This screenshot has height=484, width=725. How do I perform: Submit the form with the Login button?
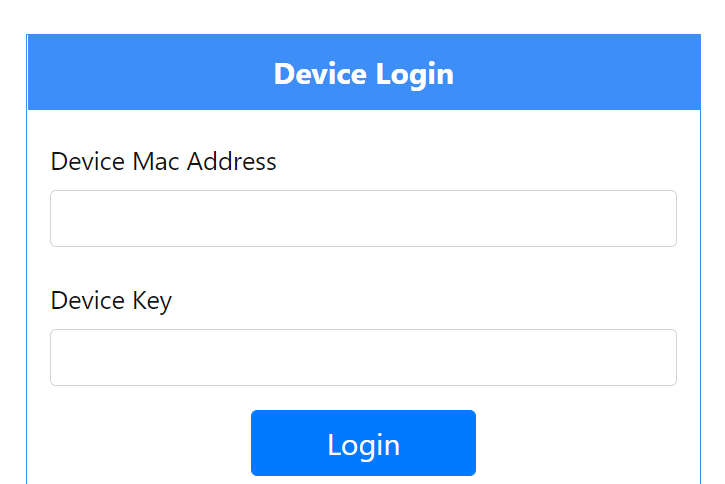pyautogui.click(x=363, y=443)
